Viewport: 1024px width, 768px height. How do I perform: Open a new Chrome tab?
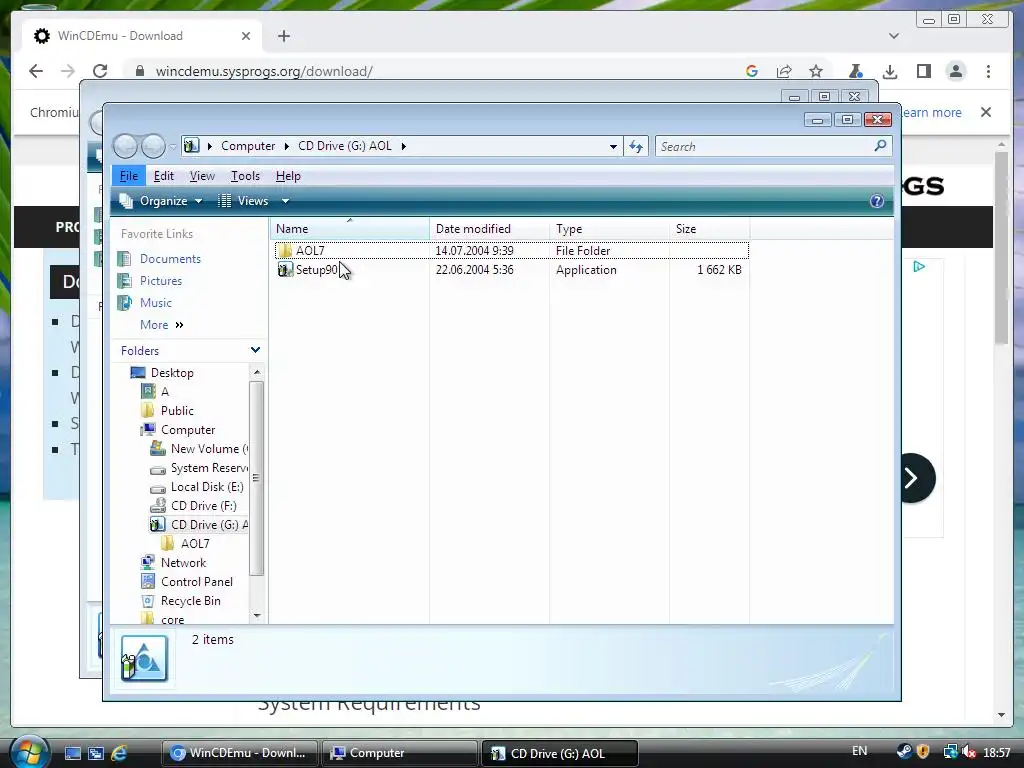283,36
